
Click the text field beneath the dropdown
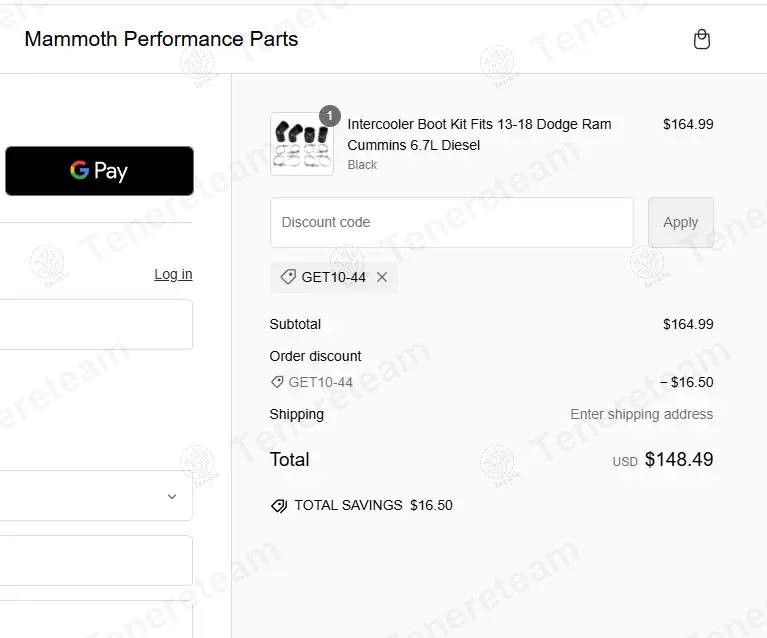click(x=96, y=560)
